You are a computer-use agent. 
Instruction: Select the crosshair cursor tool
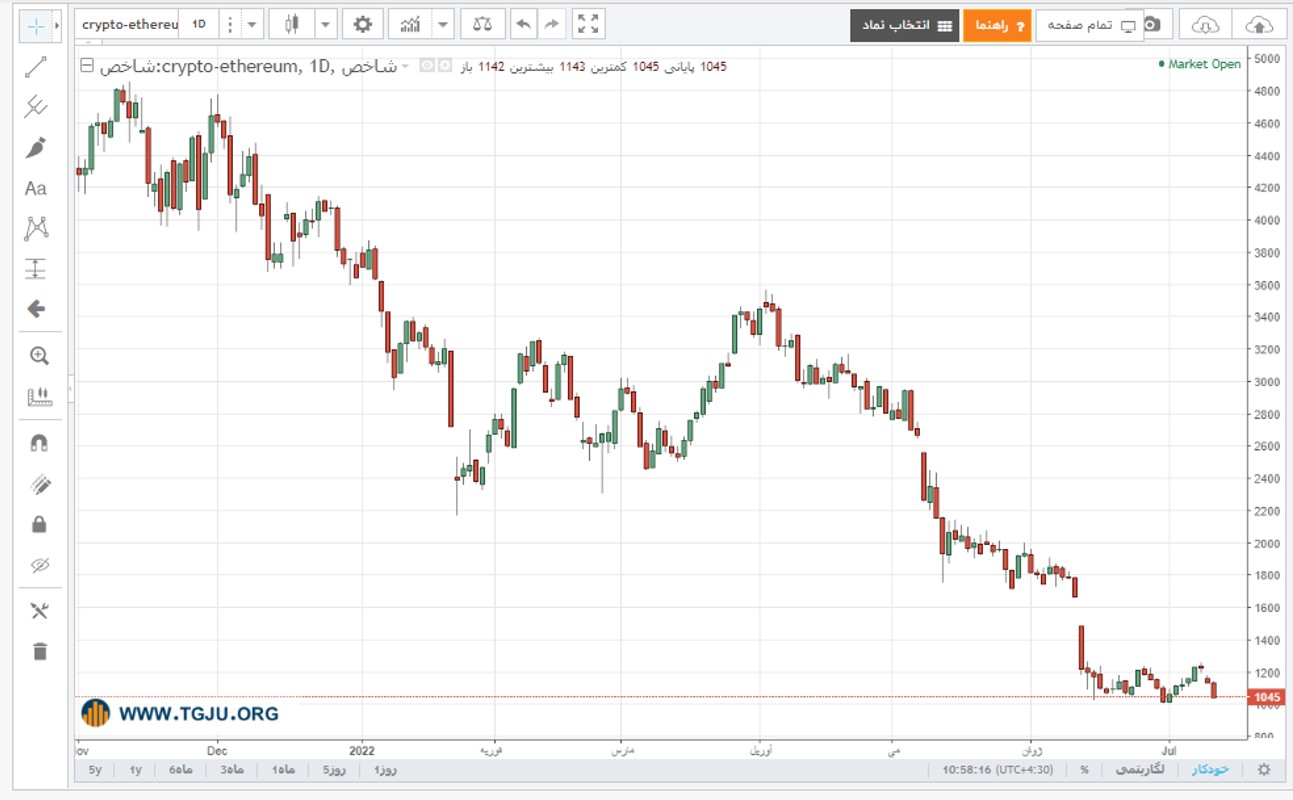(x=36, y=26)
